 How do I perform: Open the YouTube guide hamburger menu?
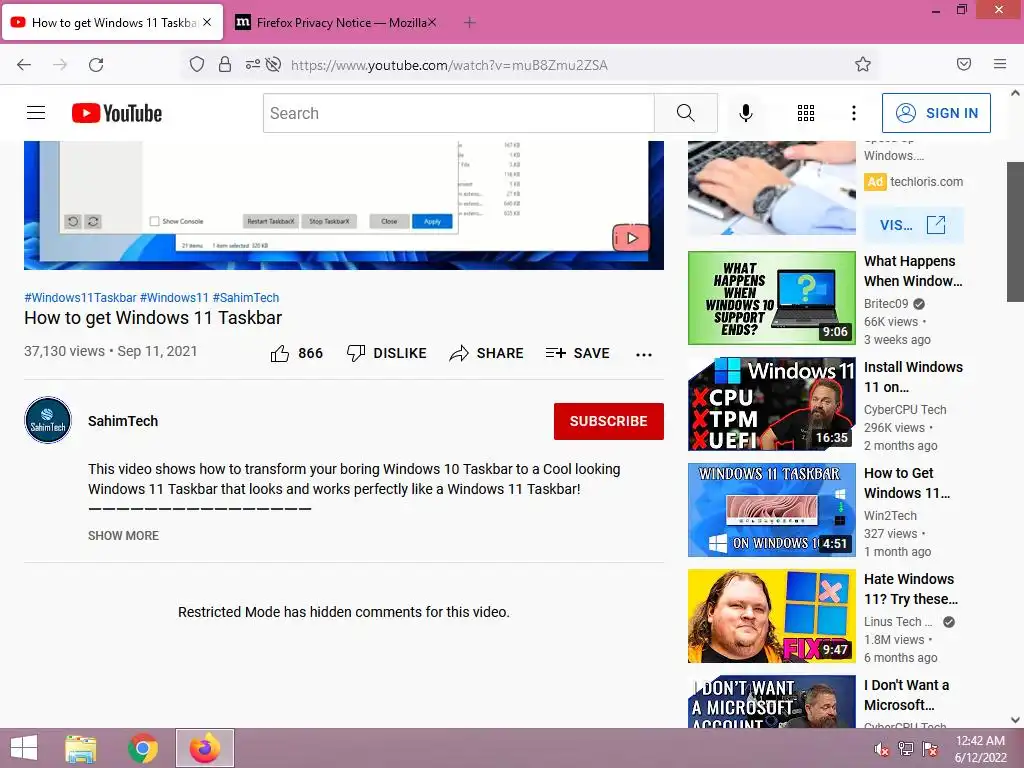point(36,113)
